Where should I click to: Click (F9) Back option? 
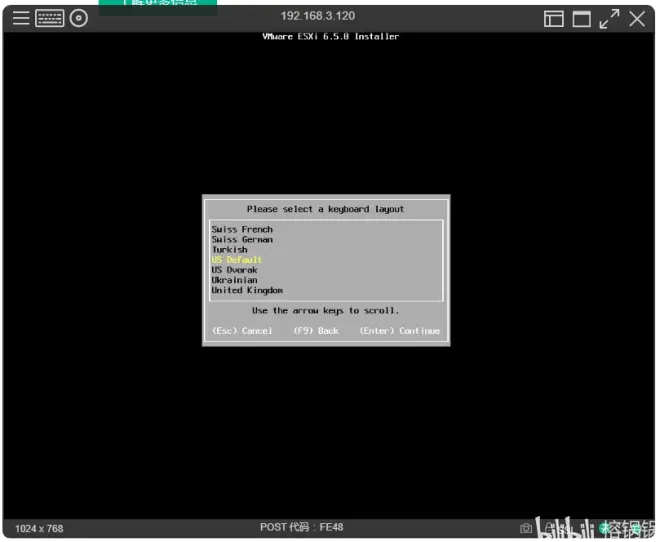point(316,331)
